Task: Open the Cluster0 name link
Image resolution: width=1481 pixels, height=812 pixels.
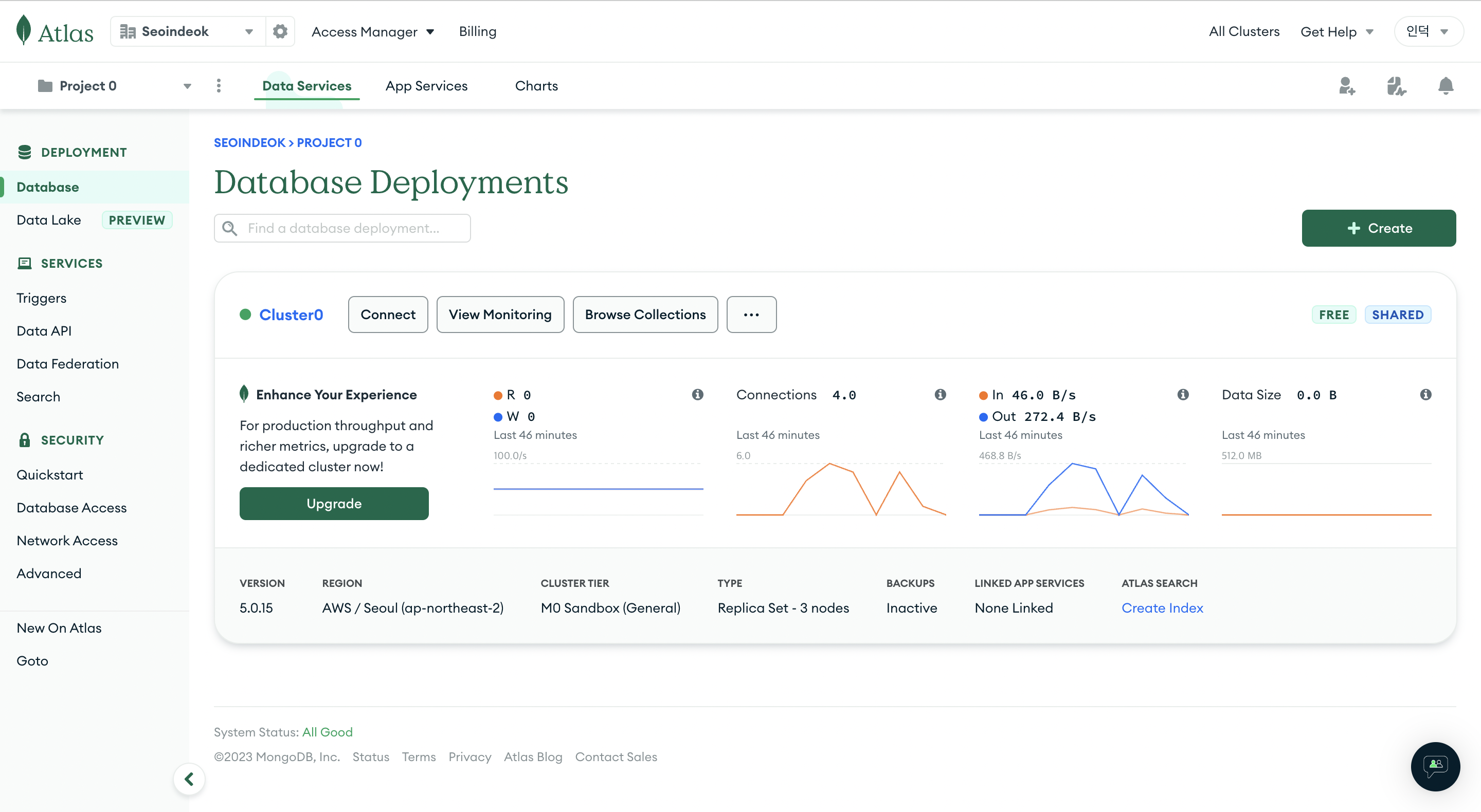Action: click(292, 315)
